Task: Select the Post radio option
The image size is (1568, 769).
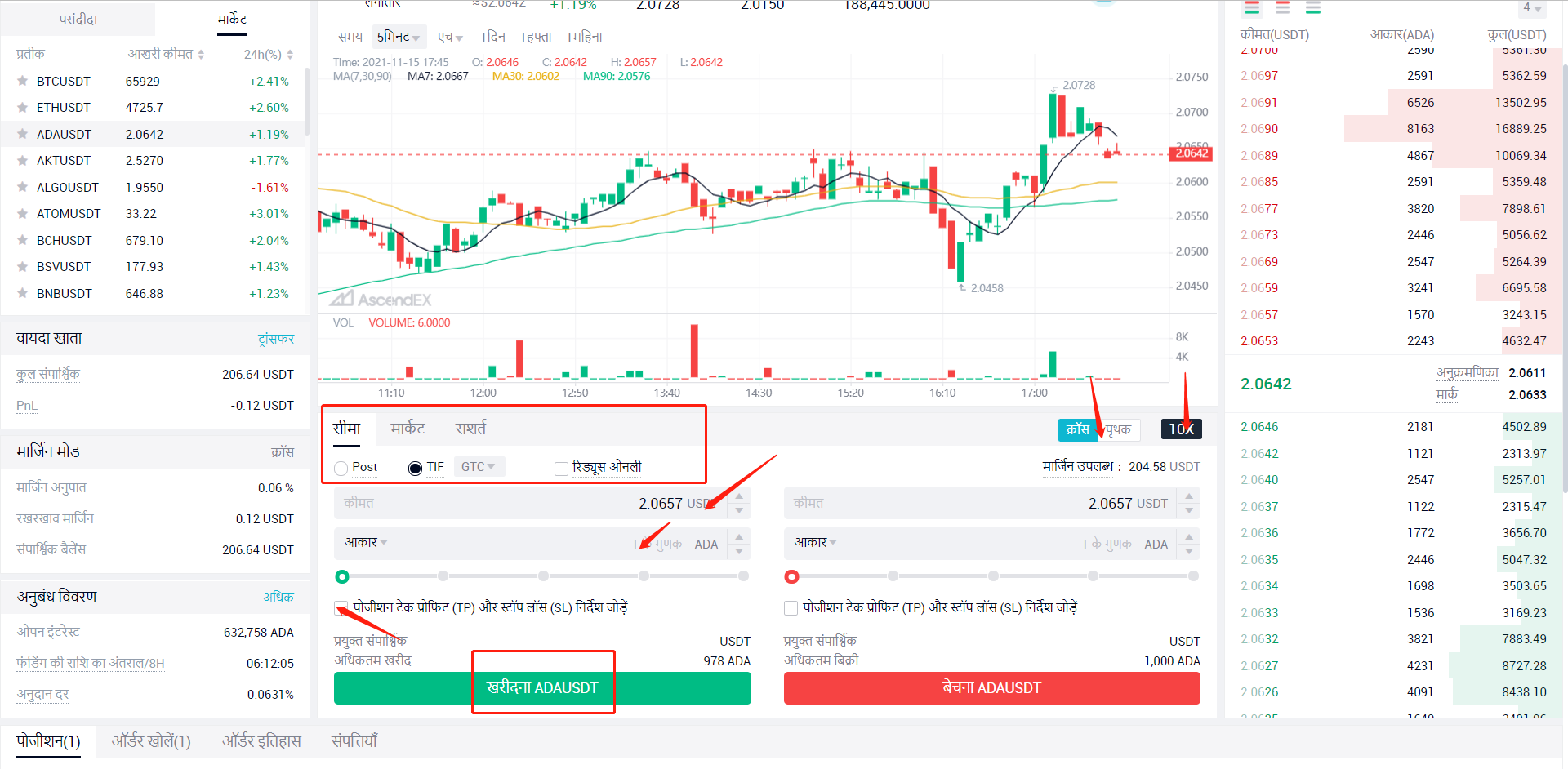Action: pyautogui.click(x=341, y=468)
